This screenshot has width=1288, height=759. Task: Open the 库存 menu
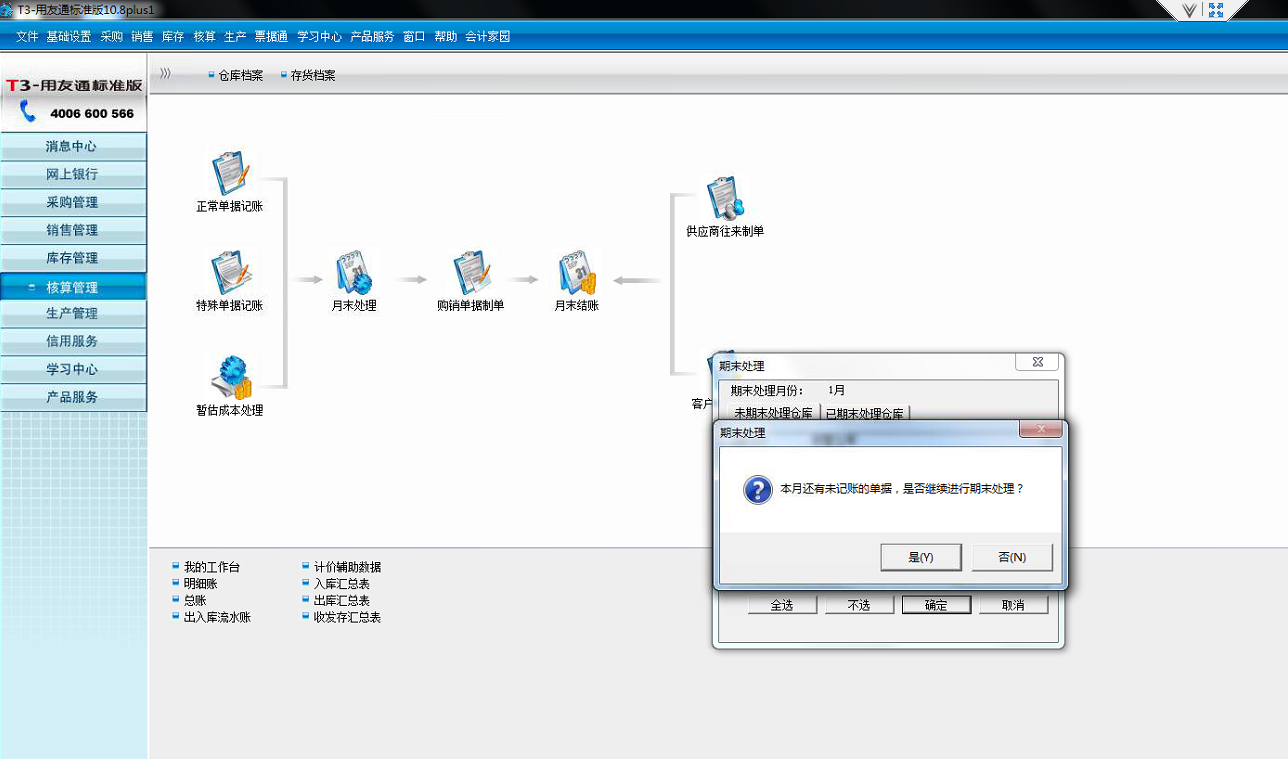tap(173, 36)
